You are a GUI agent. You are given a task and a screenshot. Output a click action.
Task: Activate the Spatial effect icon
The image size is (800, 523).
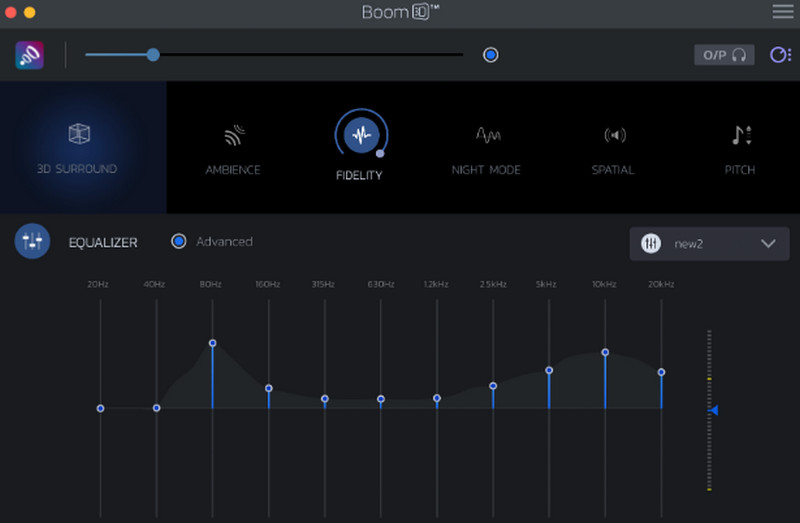pyautogui.click(x=613, y=135)
